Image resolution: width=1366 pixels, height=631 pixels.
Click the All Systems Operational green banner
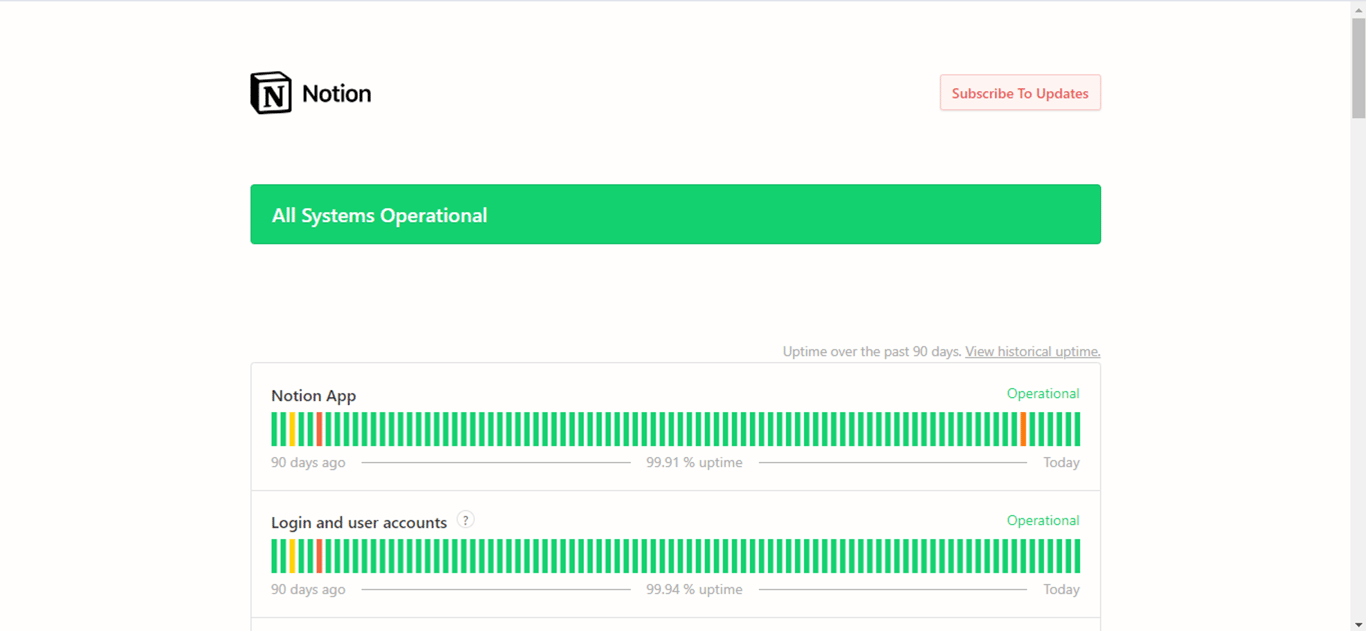[675, 214]
